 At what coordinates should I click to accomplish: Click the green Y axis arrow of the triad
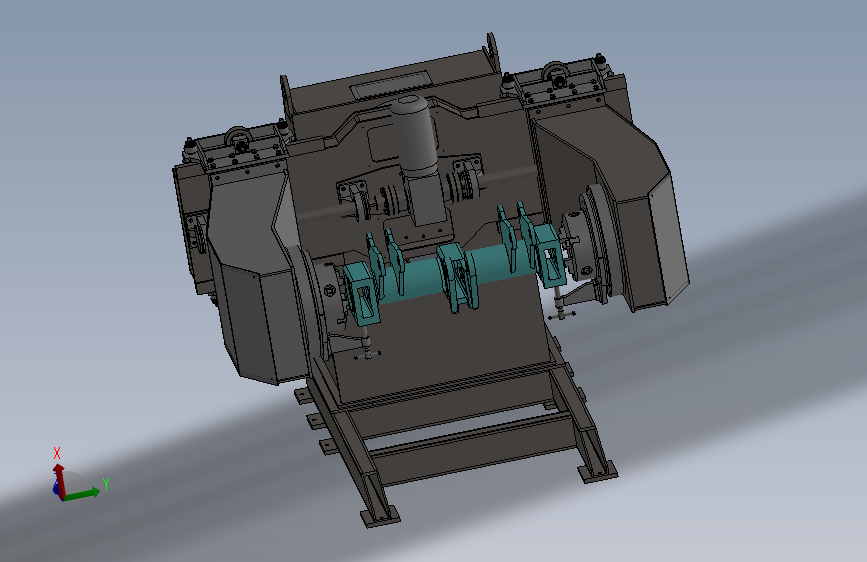tap(82, 493)
